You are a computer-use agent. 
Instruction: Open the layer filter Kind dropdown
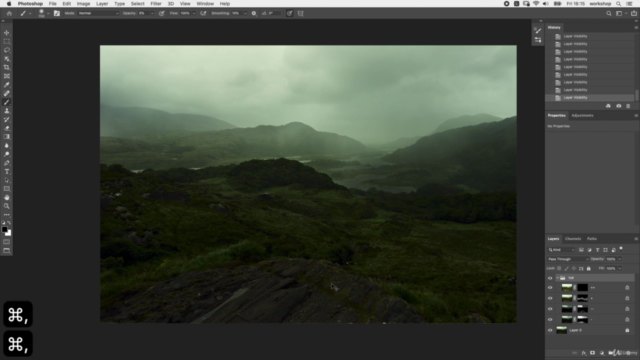pyautogui.click(x=561, y=250)
